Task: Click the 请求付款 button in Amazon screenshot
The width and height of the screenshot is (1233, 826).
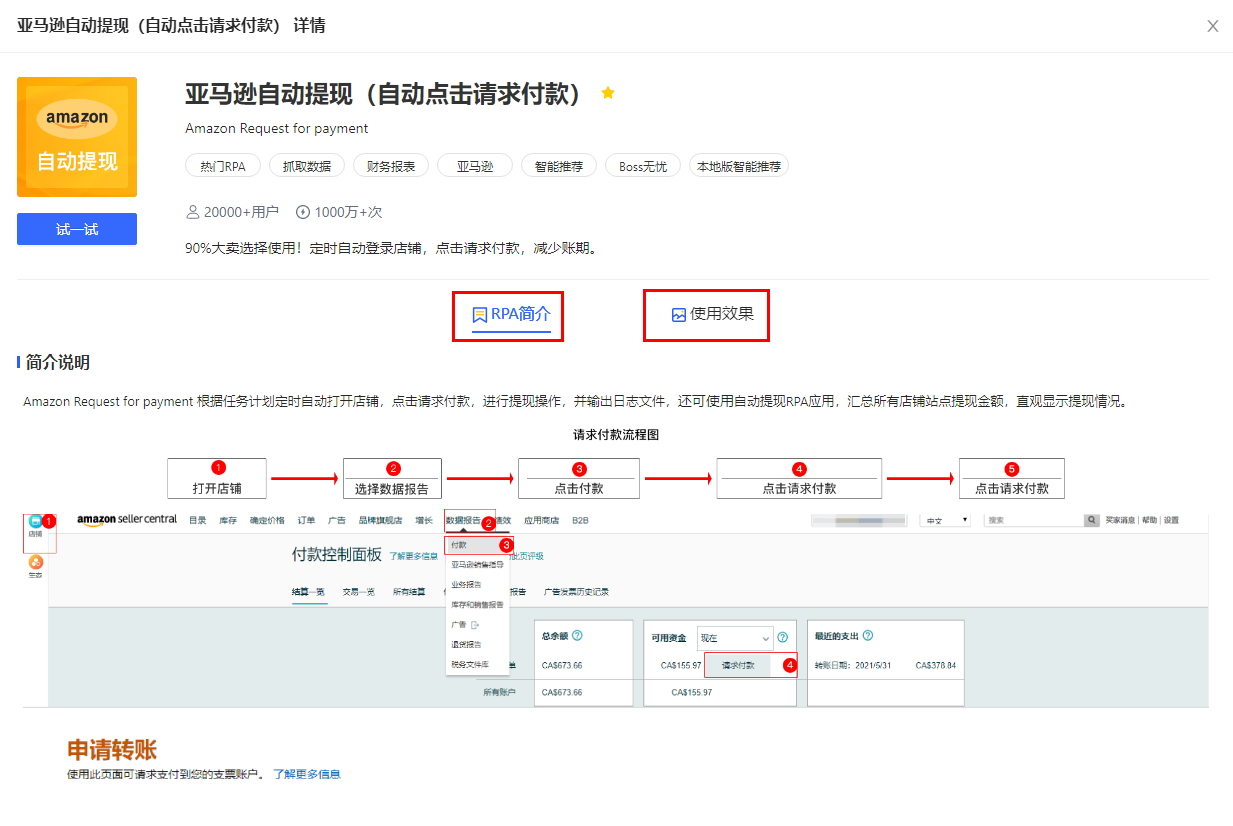Action: coord(738,665)
